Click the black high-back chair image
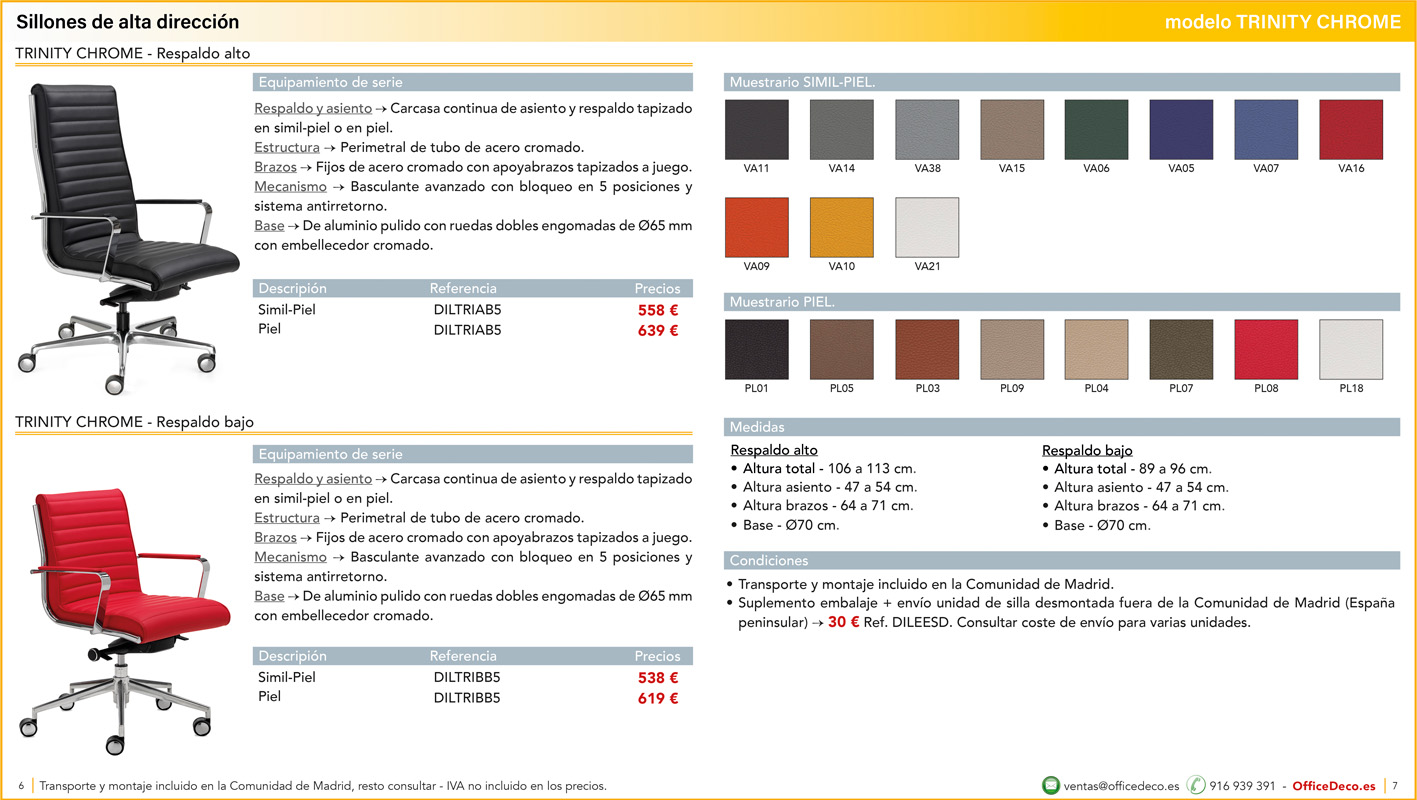1417x800 pixels. pos(125,235)
